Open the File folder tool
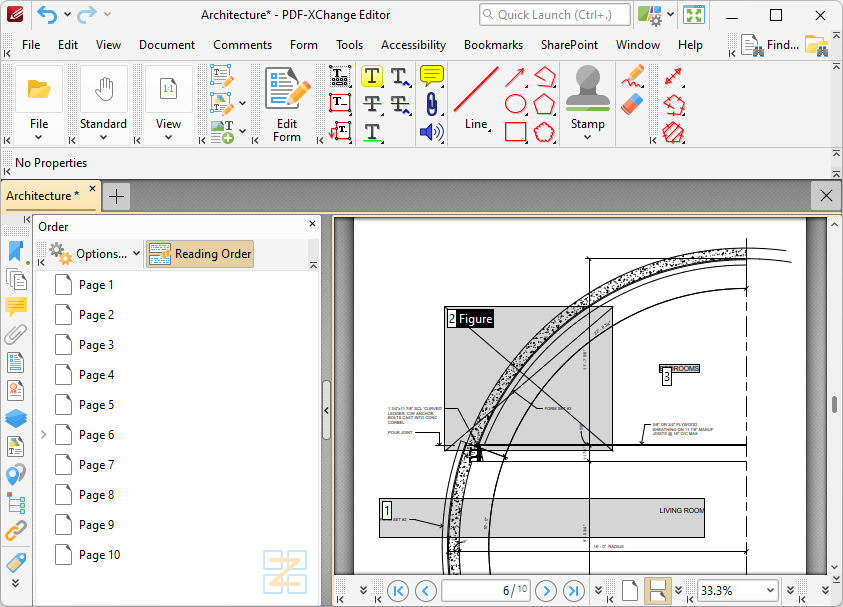The image size is (843, 607). 39,89
